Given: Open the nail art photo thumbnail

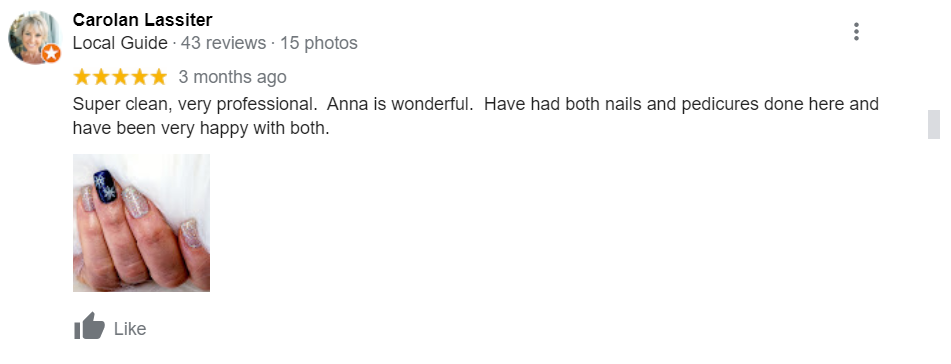Looking at the screenshot, I should pyautogui.click(x=141, y=223).
